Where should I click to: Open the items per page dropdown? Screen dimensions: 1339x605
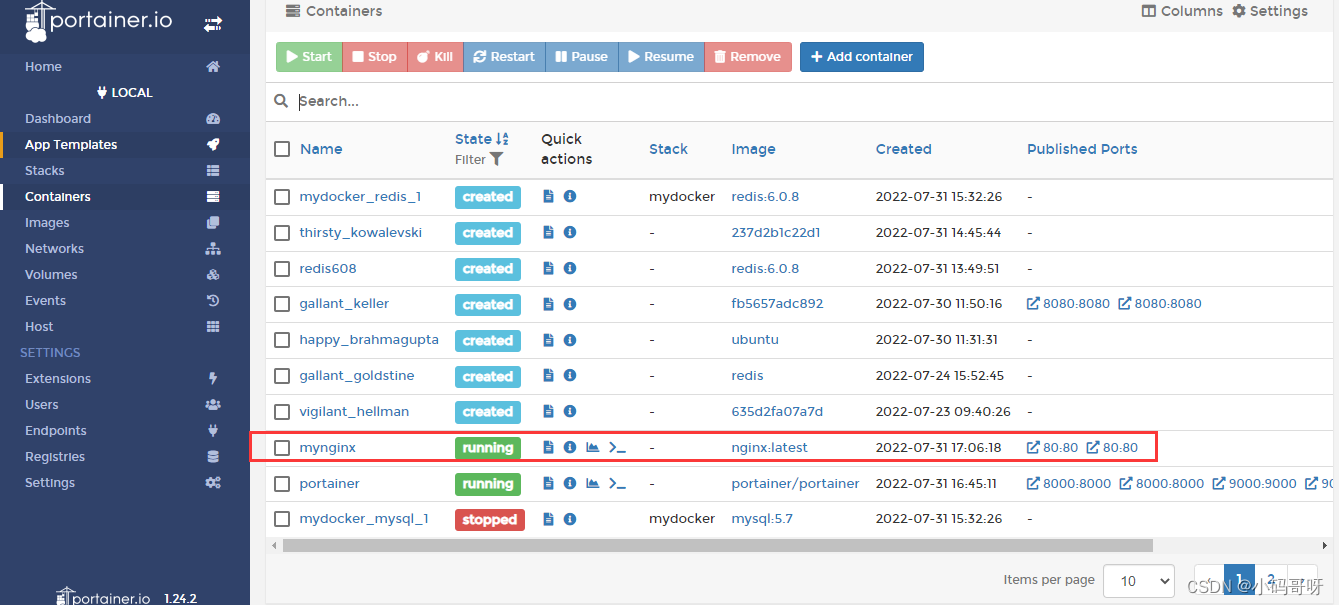point(1138,580)
